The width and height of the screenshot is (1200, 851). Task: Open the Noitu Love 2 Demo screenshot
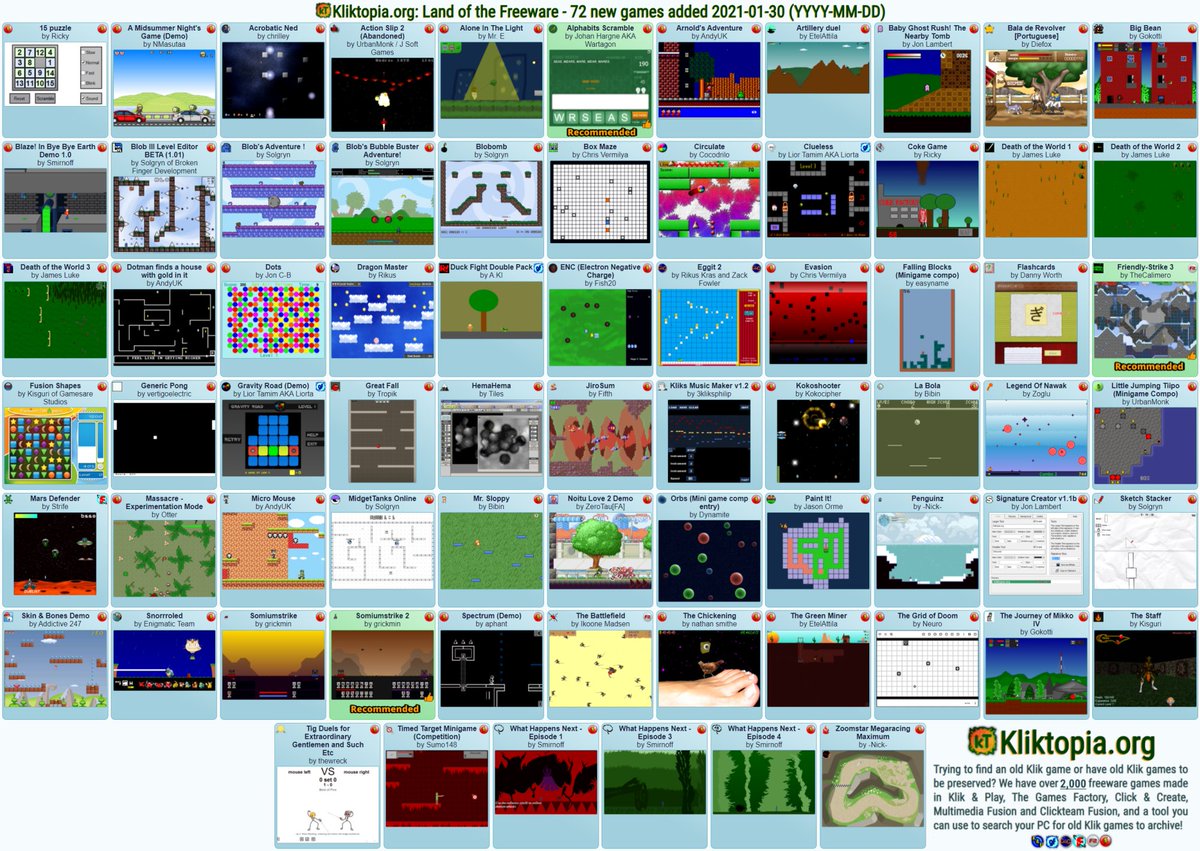(x=600, y=550)
